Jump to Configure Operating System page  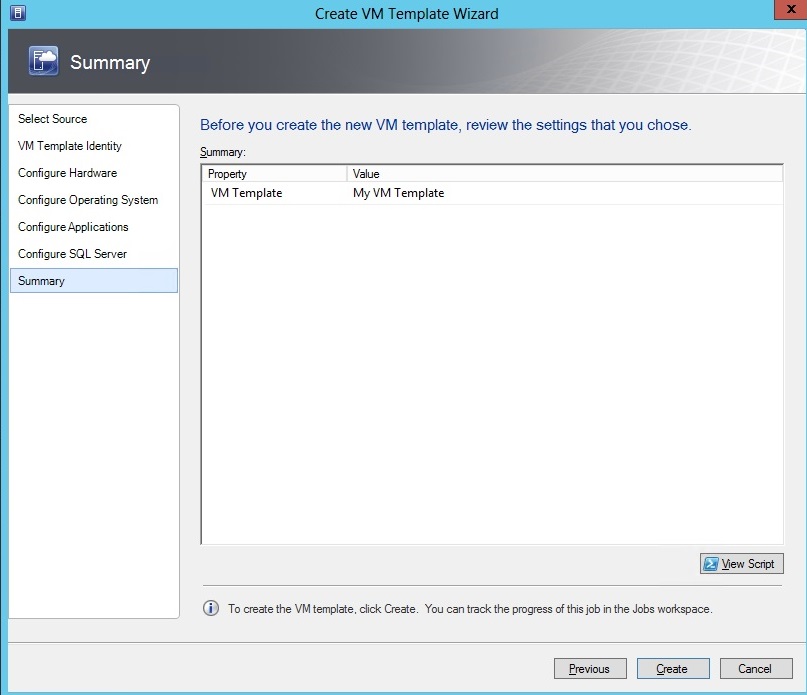click(88, 200)
